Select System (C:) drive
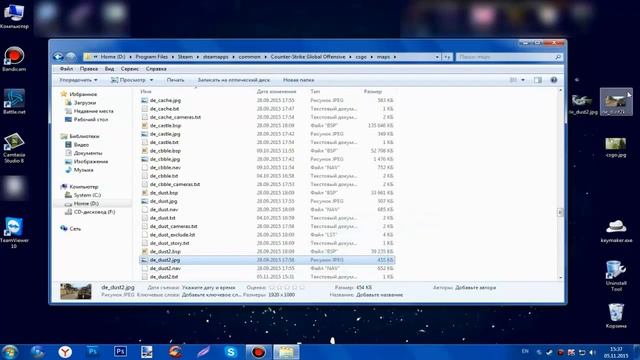This screenshot has height=360, width=640. [x=87, y=195]
